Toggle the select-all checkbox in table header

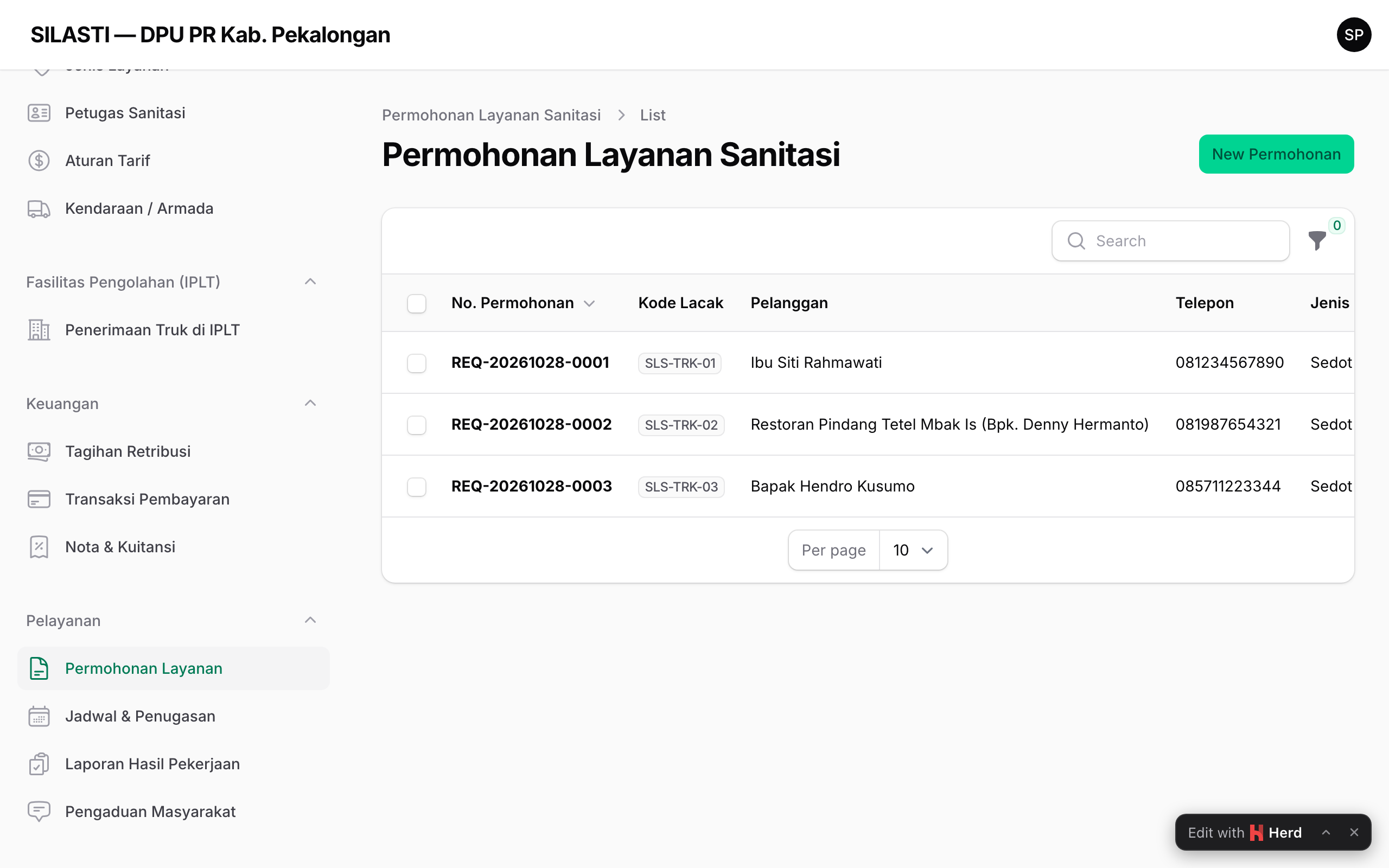pos(417,303)
